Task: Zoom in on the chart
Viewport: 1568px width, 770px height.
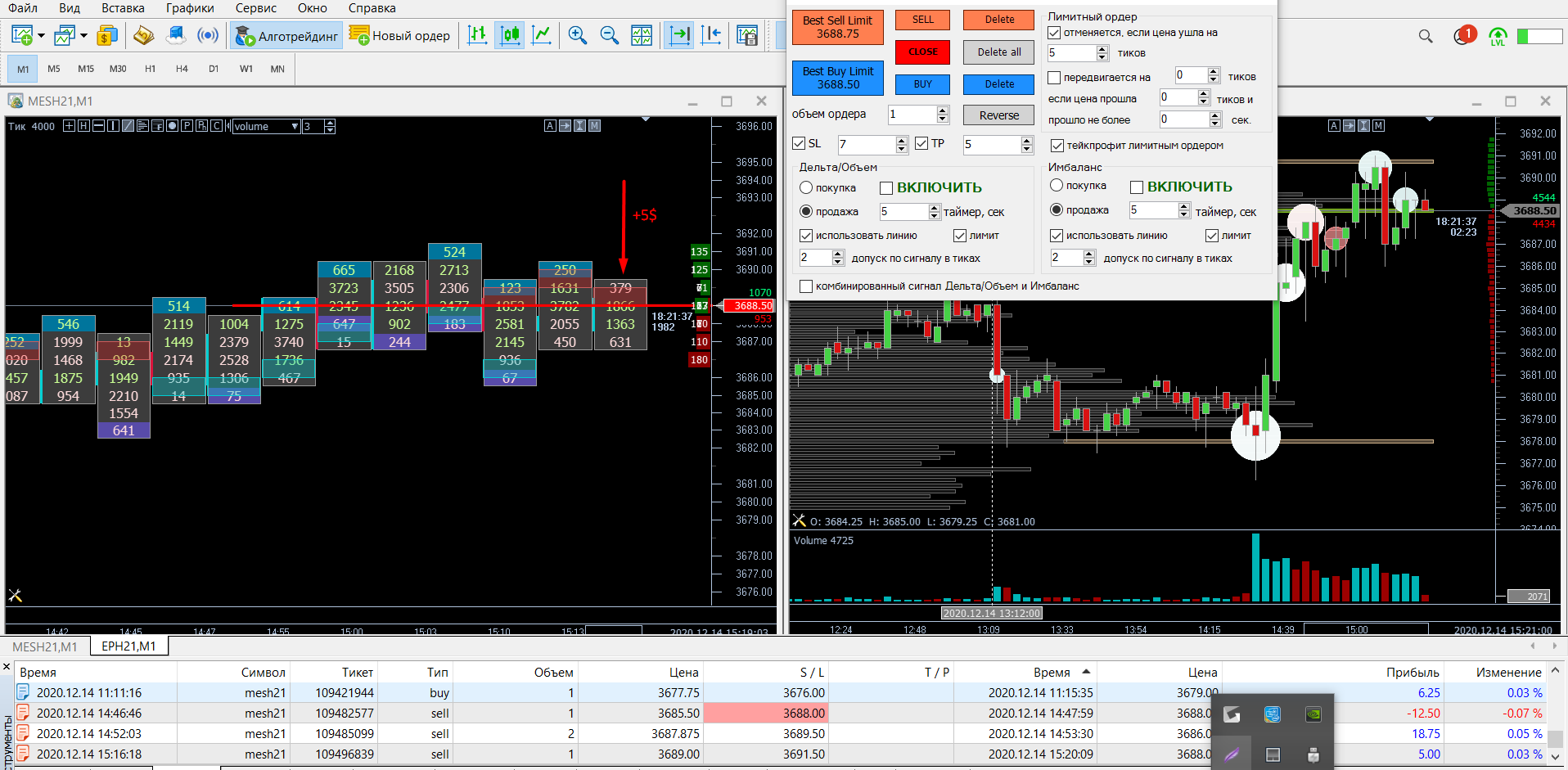Action: pyautogui.click(x=578, y=35)
